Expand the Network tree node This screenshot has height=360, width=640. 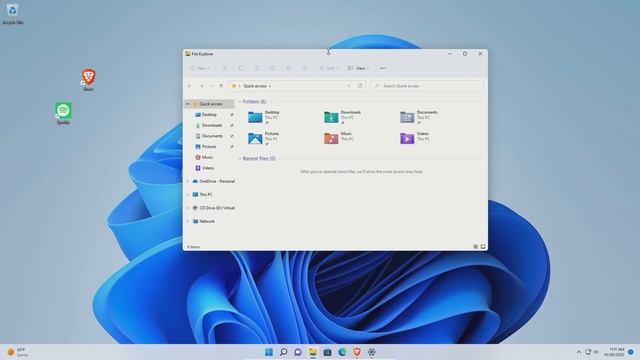[x=188, y=221]
